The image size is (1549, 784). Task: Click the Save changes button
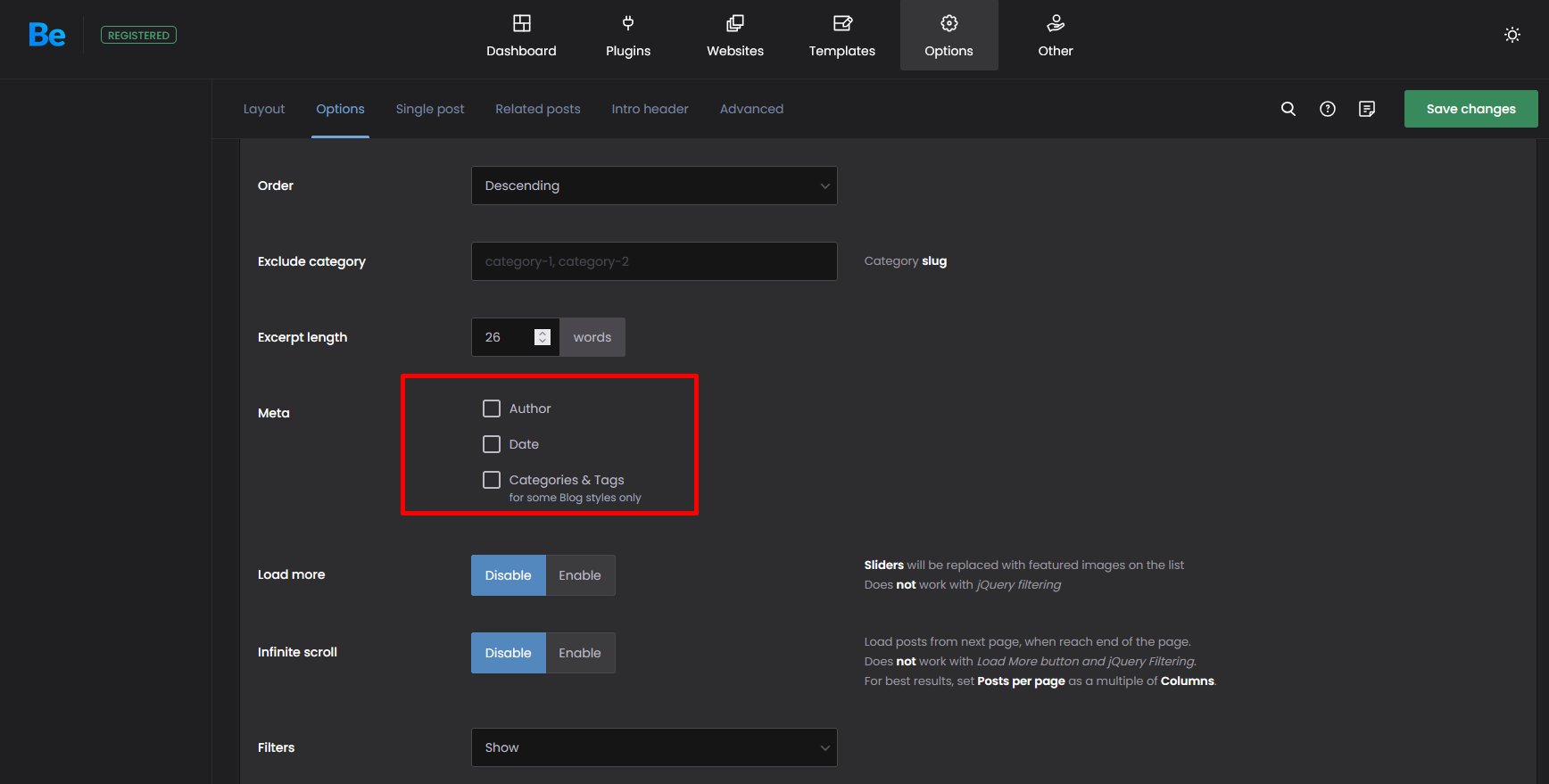tap(1470, 109)
